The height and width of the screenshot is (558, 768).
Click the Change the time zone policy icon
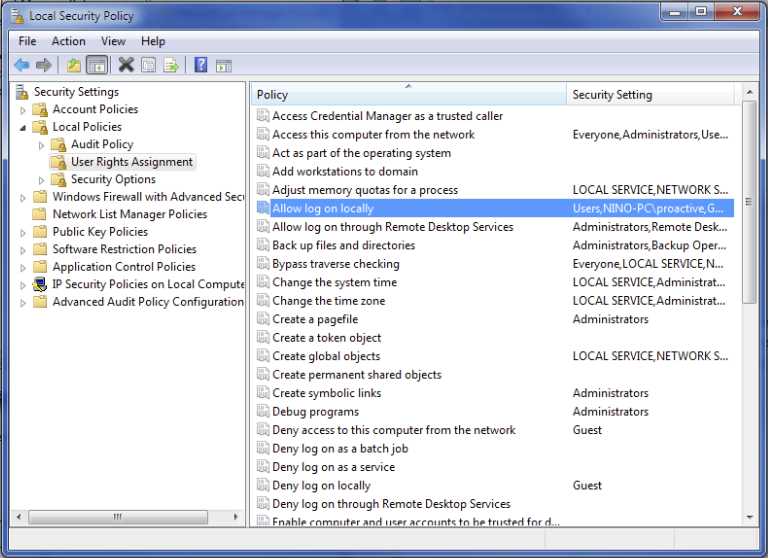click(263, 300)
